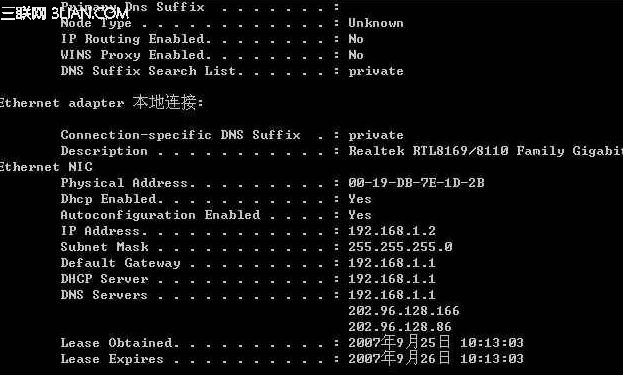Click DNS server entry 202.96.128.166
Image resolution: width=623 pixels, height=375 pixels.
click(x=404, y=311)
